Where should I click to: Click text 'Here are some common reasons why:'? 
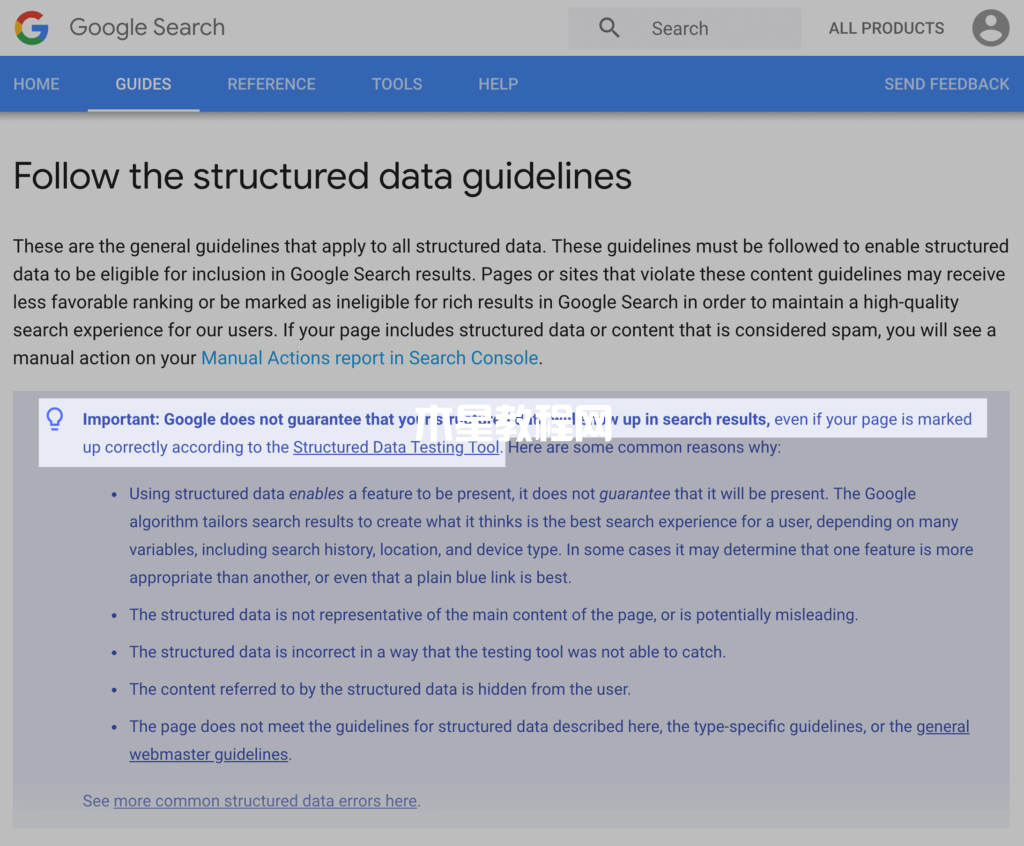click(645, 447)
